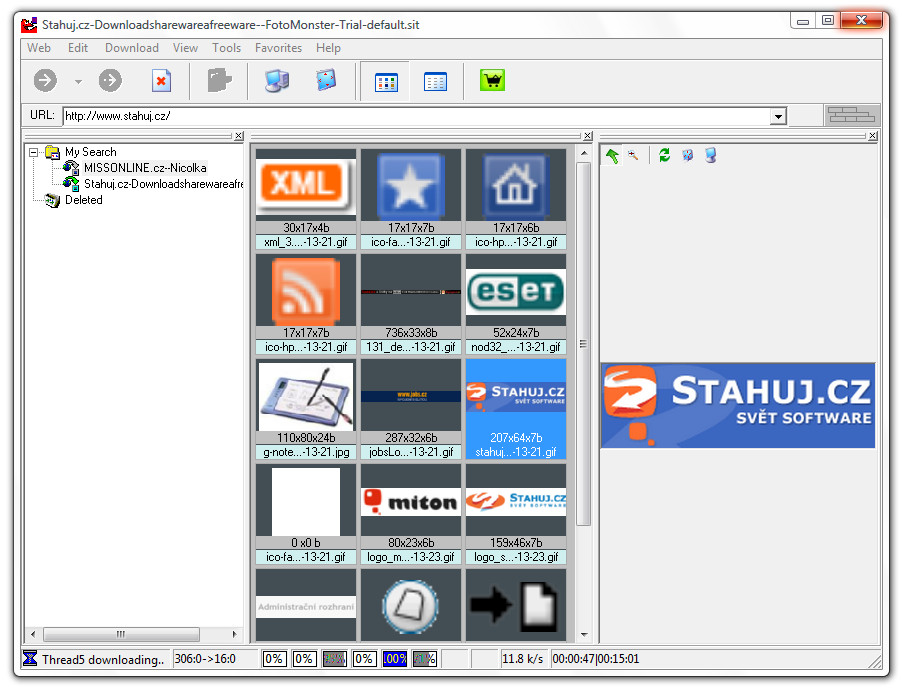Click the blue picture icon in preview toolbar
The image size is (902, 689).
[687, 155]
